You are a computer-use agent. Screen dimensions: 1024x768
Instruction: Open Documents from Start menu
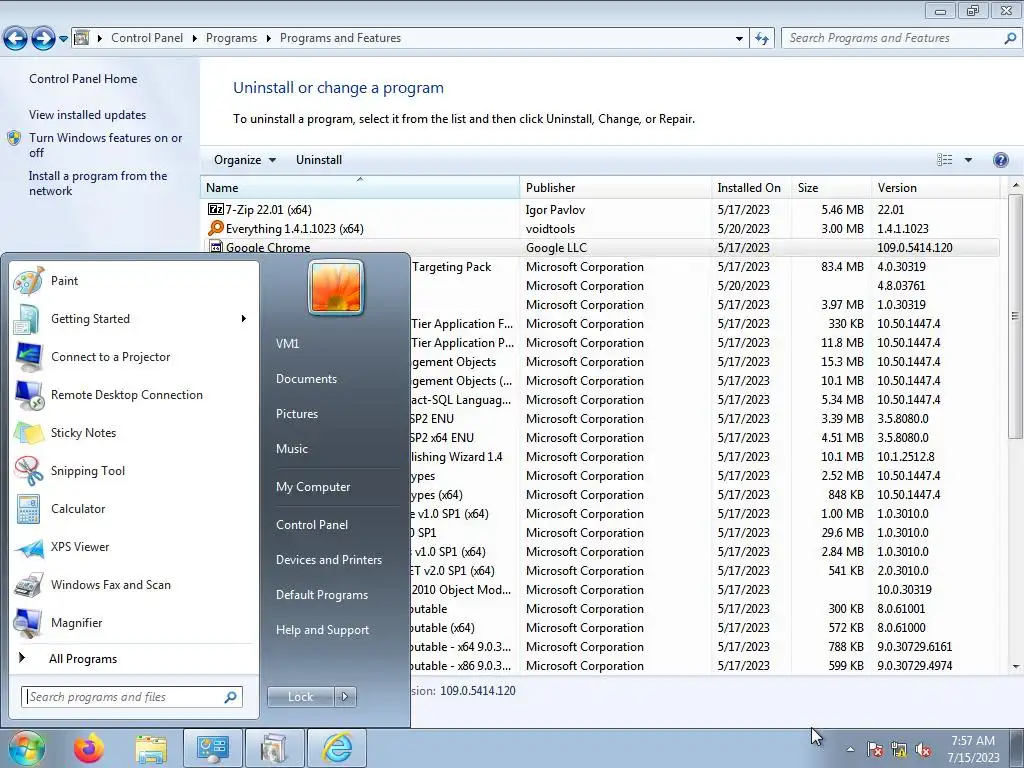(x=306, y=379)
